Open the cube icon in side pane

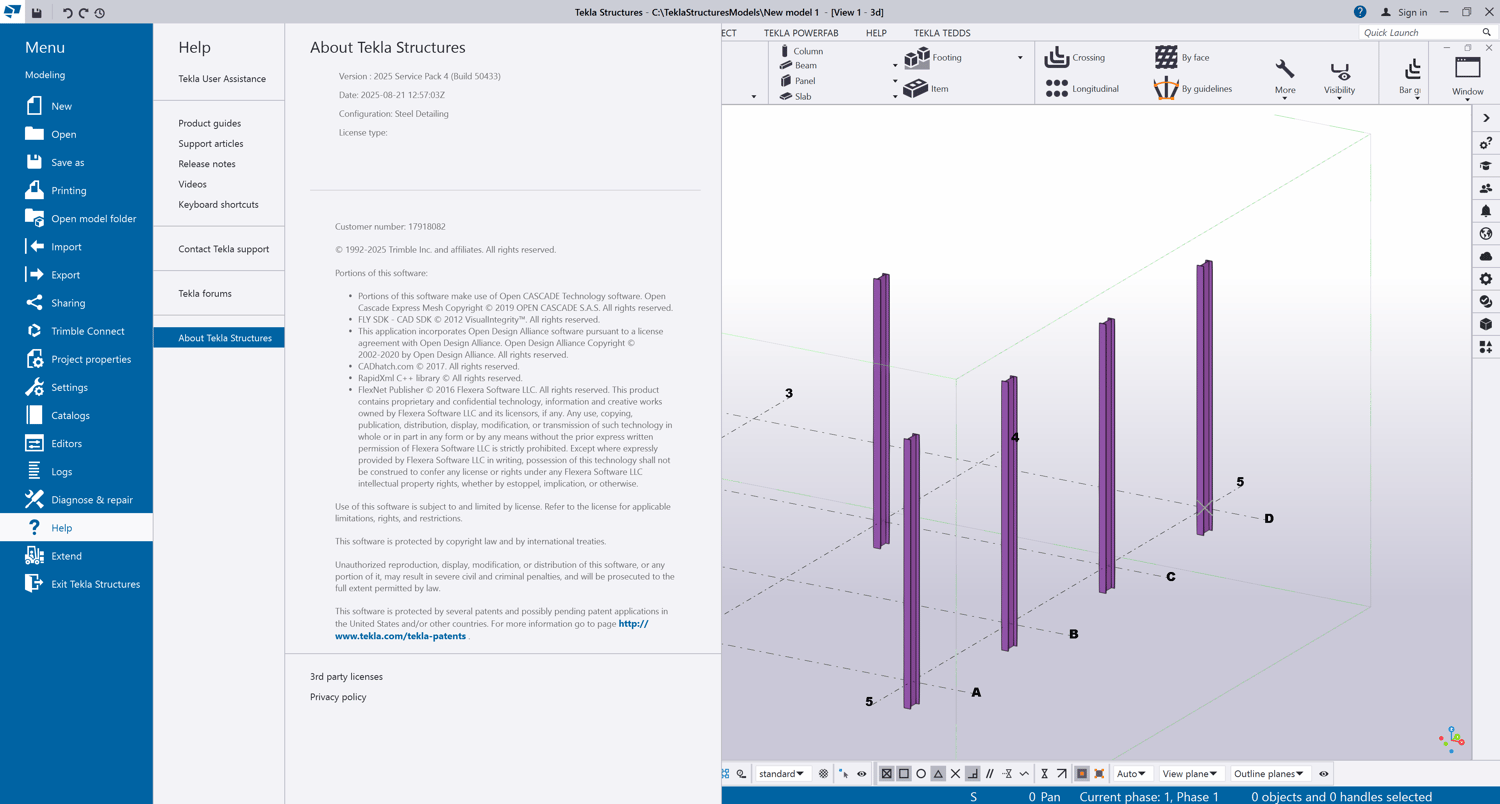point(1486,324)
